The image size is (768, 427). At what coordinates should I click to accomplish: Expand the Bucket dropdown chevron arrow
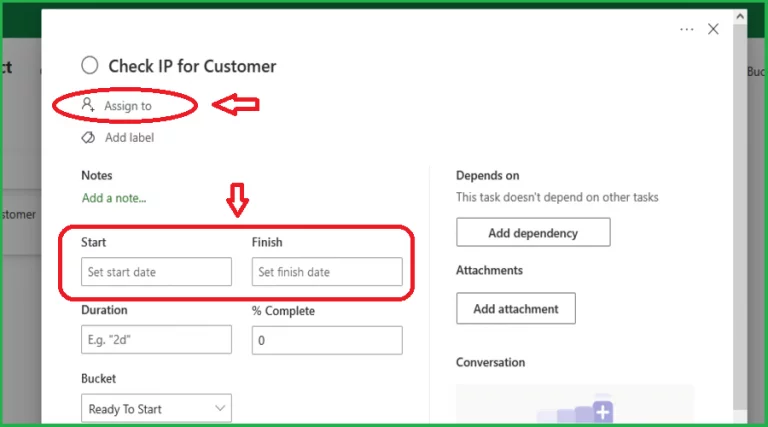pos(220,408)
